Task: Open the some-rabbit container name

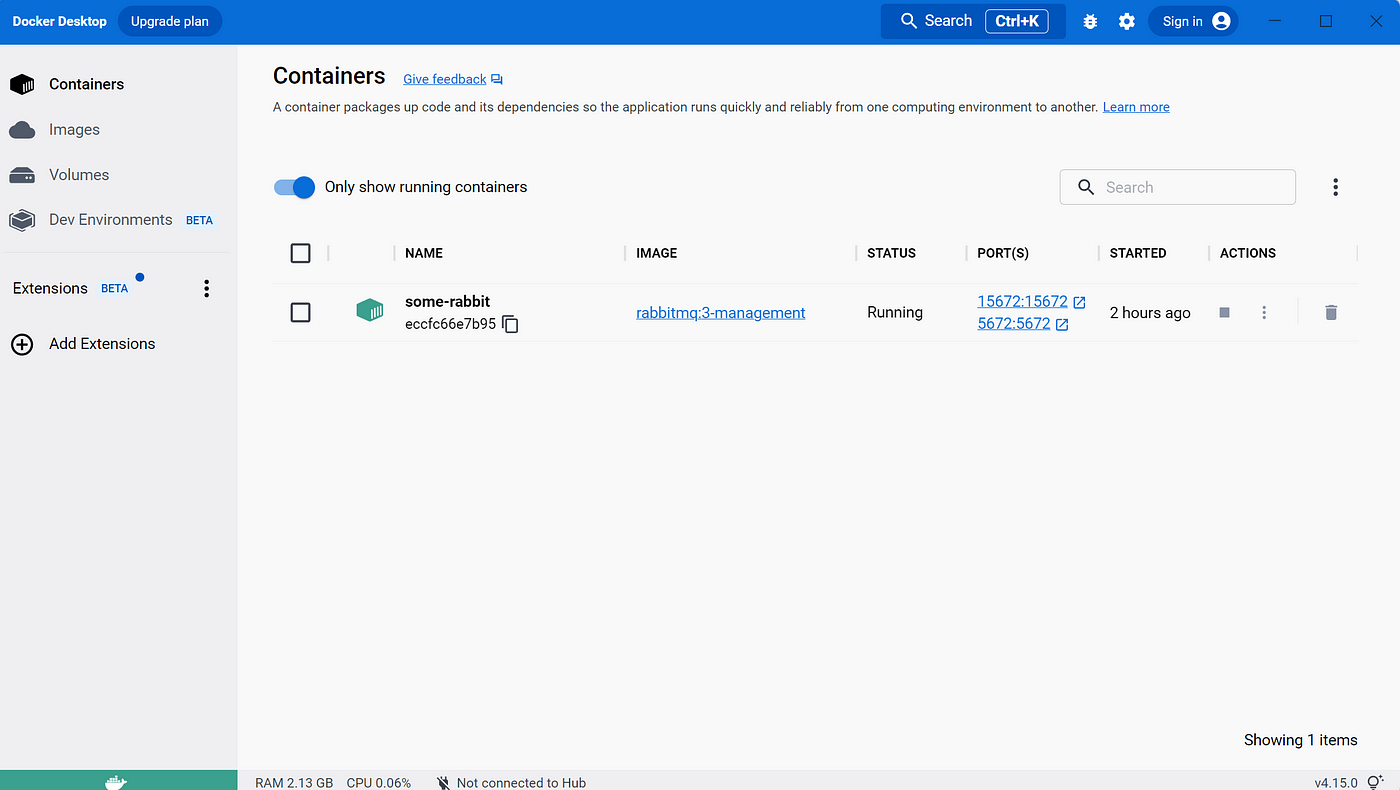Action: (x=447, y=301)
